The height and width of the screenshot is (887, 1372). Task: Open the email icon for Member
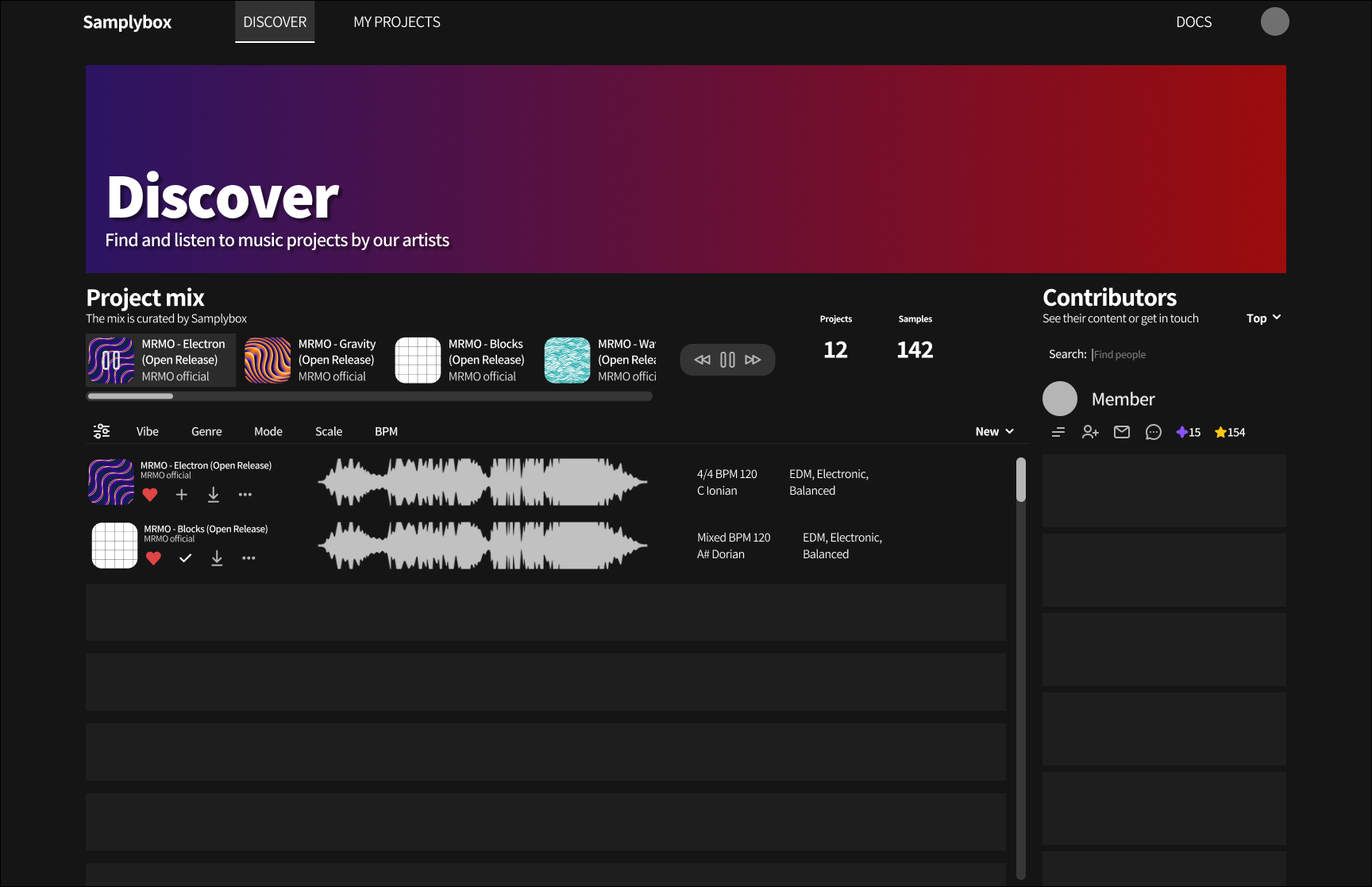tap(1122, 432)
